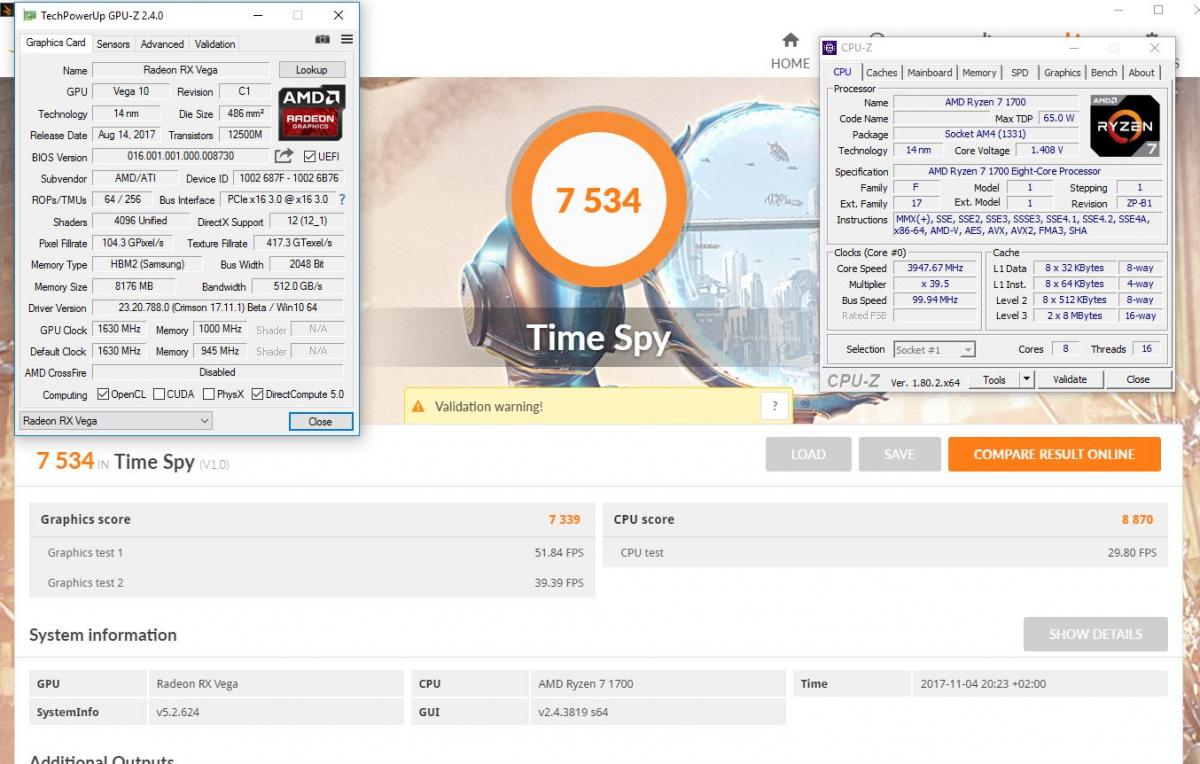Click the CPU-Z Core Voltage 1.408 V field

coord(1047,150)
